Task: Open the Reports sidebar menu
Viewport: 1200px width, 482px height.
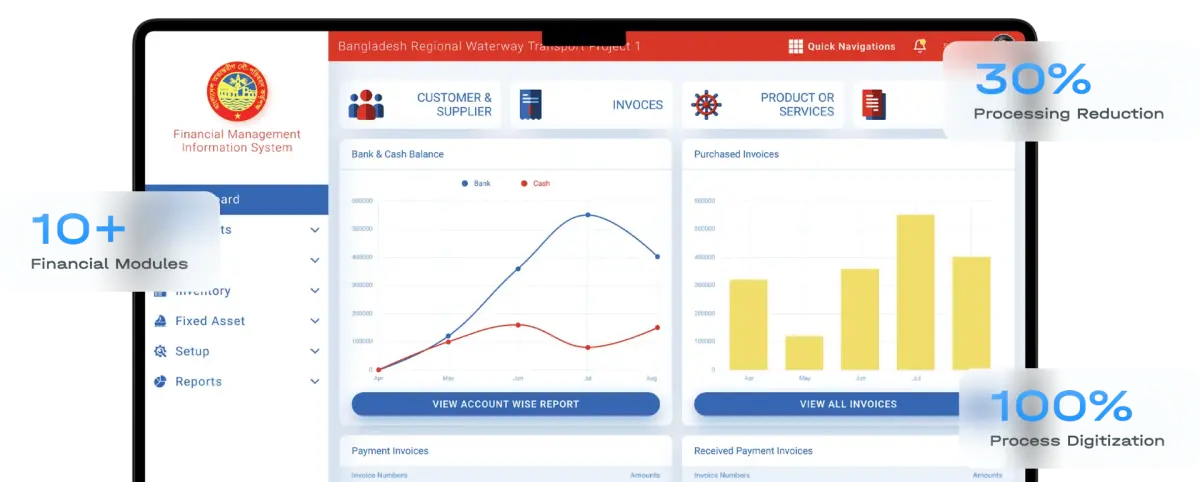Action: pos(237,381)
